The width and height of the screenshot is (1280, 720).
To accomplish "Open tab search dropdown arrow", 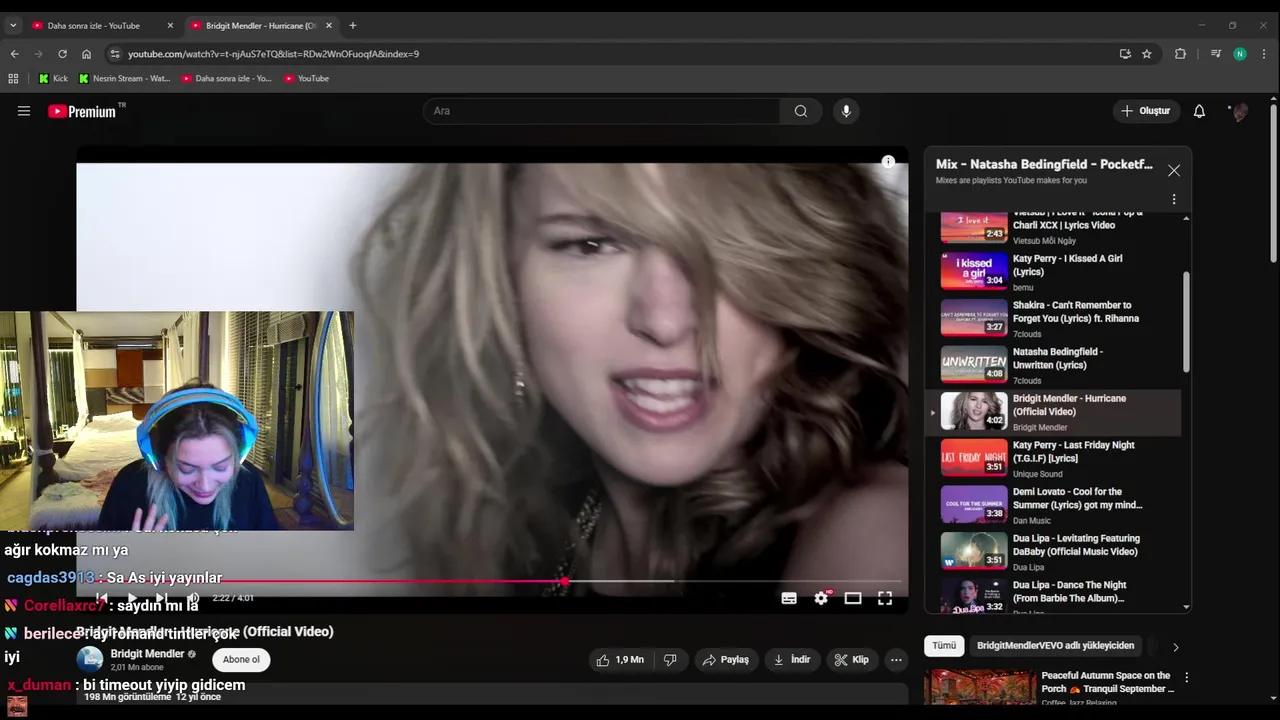I will (x=13, y=25).
